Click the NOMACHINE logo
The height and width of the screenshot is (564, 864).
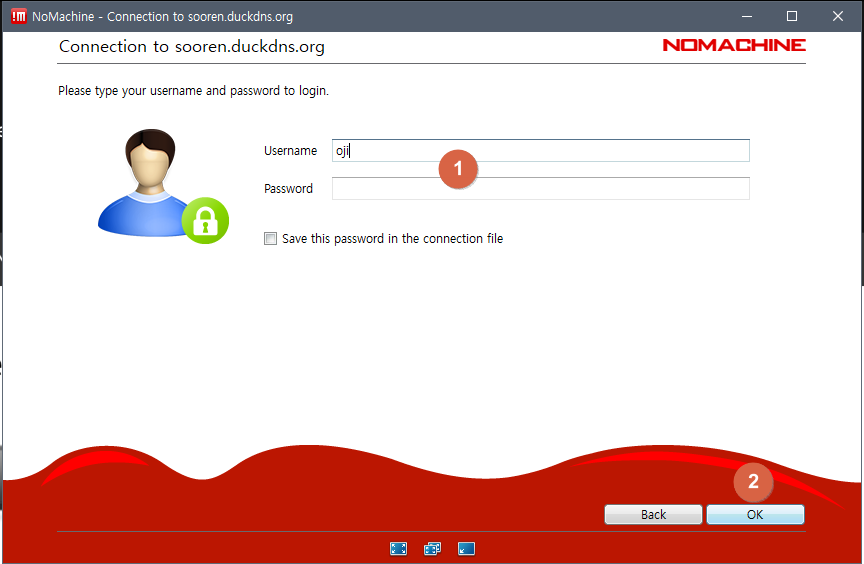coord(734,45)
